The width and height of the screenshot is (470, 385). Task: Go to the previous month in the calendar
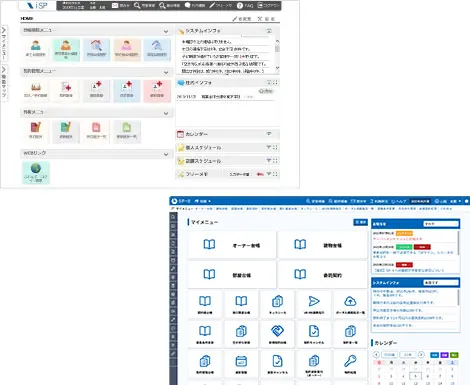click(376, 354)
